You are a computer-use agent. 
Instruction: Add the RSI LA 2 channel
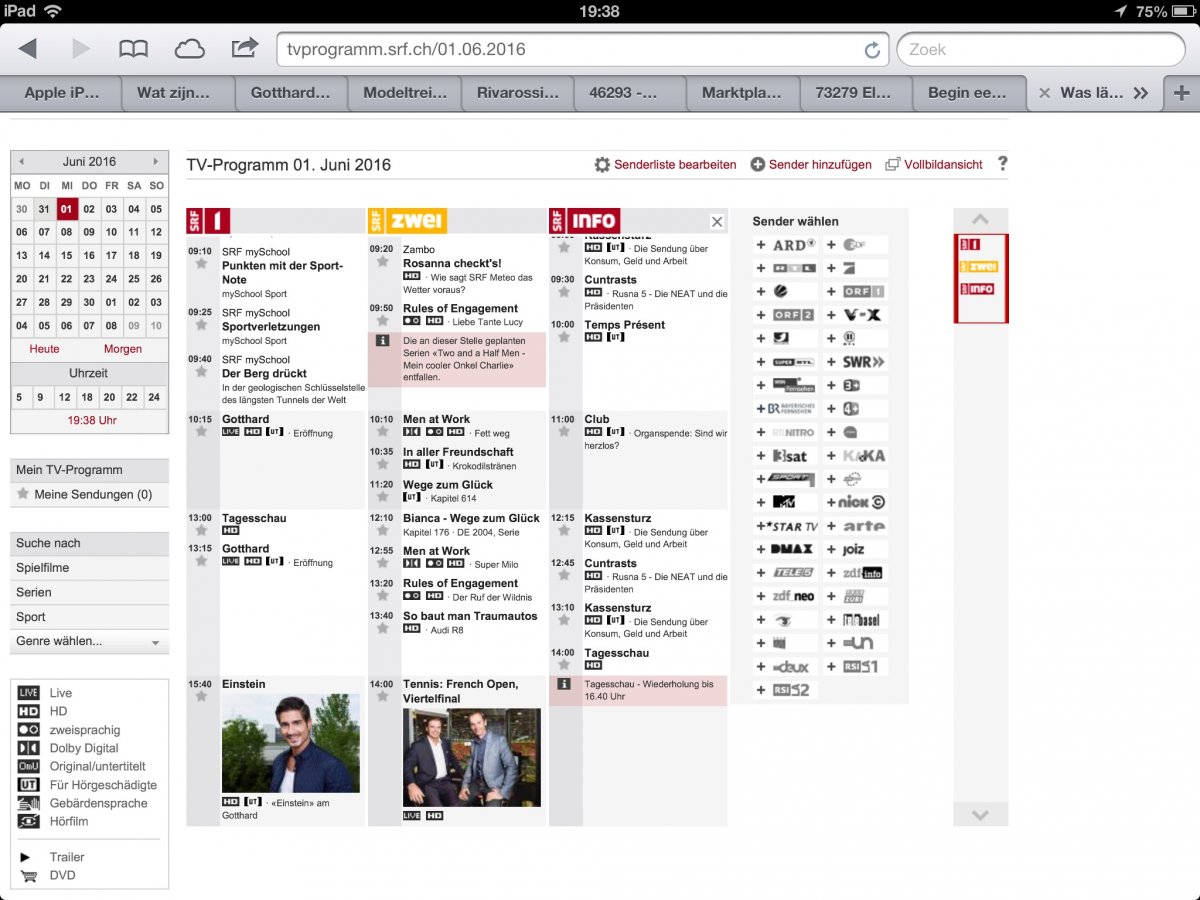[785, 690]
